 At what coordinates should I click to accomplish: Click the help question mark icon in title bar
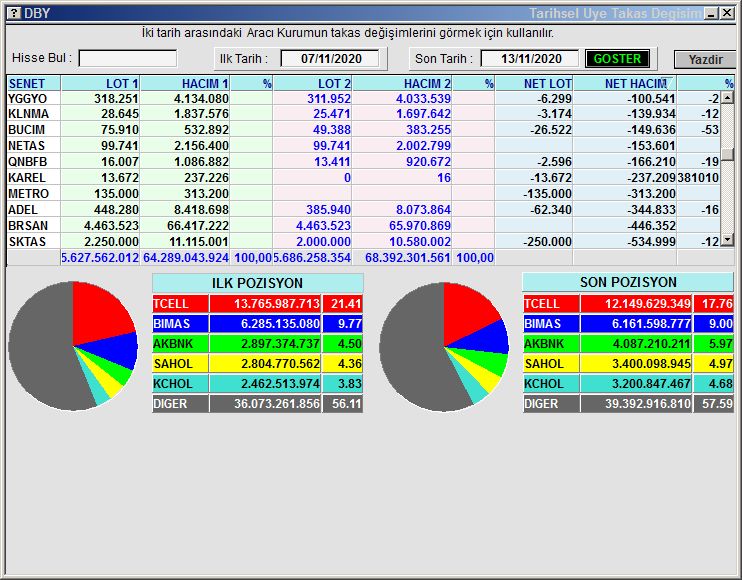pyautogui.click(x=14, y=13)
